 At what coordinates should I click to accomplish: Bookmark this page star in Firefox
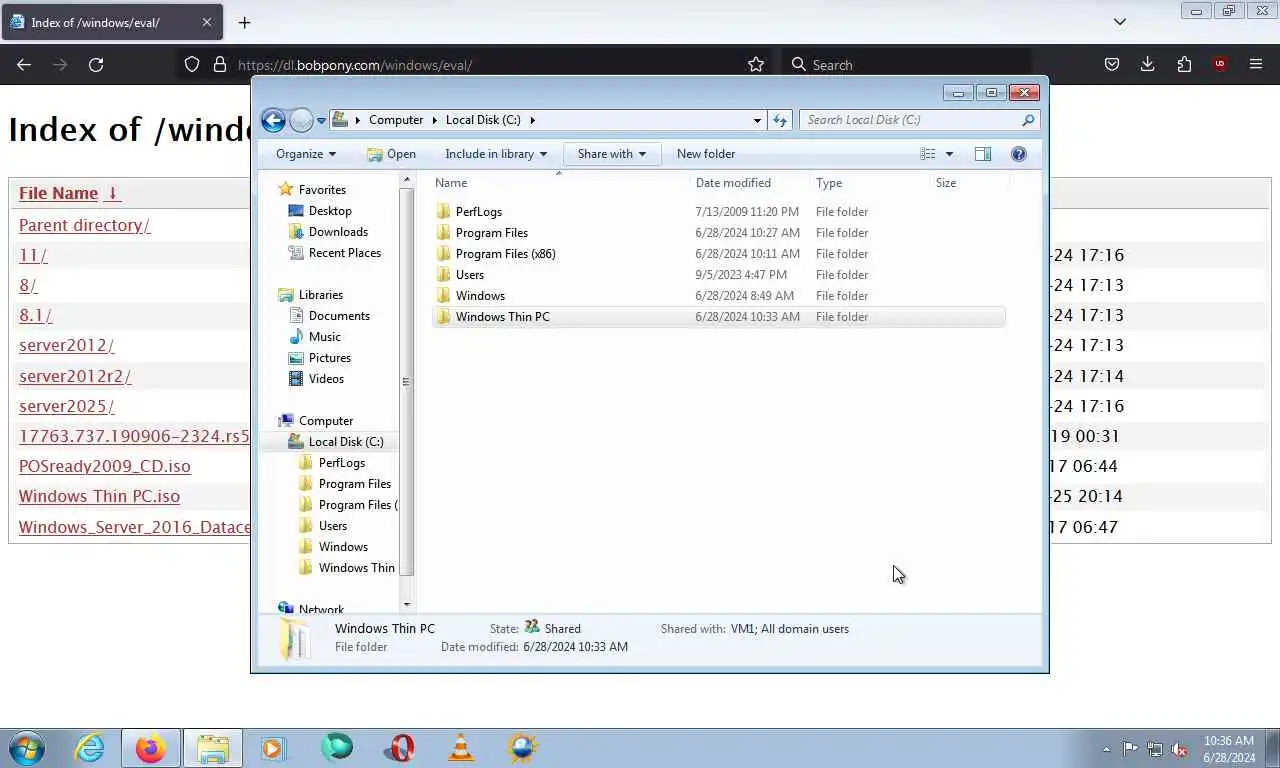[x=756, y=64]
